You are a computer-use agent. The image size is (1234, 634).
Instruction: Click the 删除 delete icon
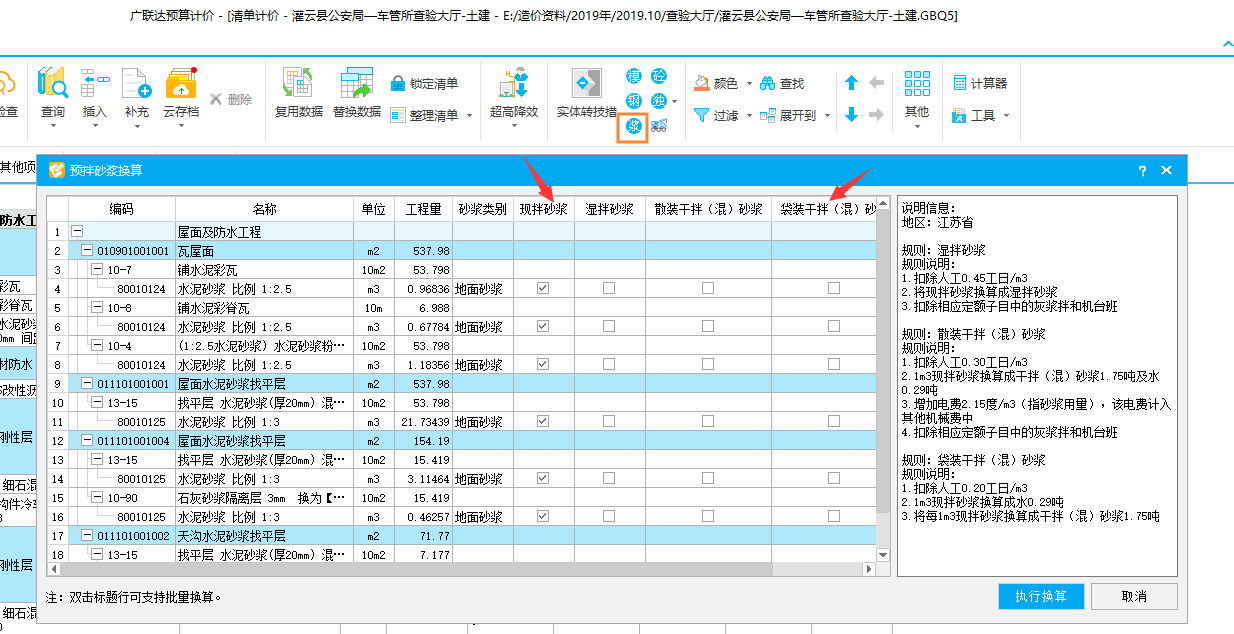coord(216,99)
